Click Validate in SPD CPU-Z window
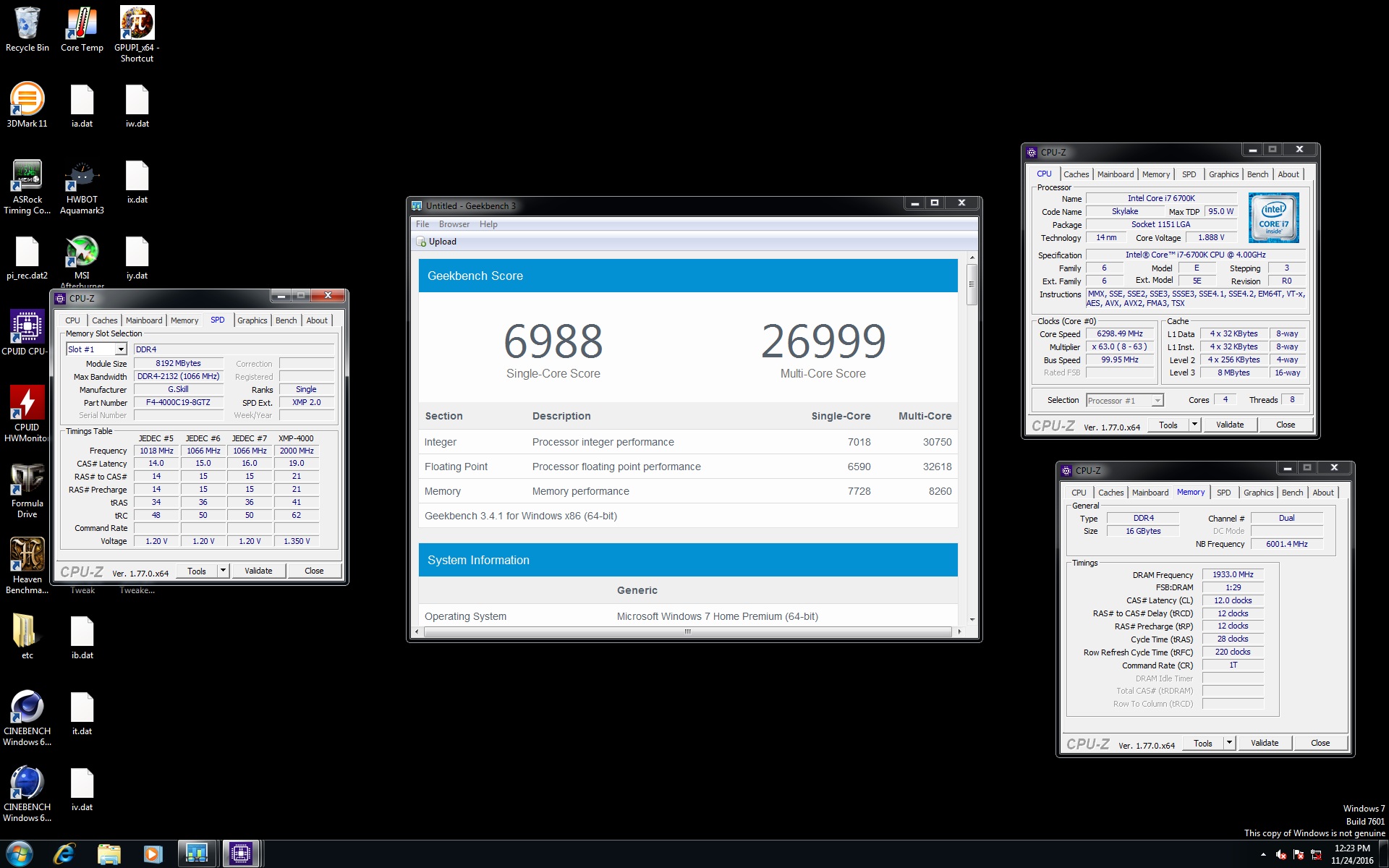1389x868 pixels. pos(258,571)
